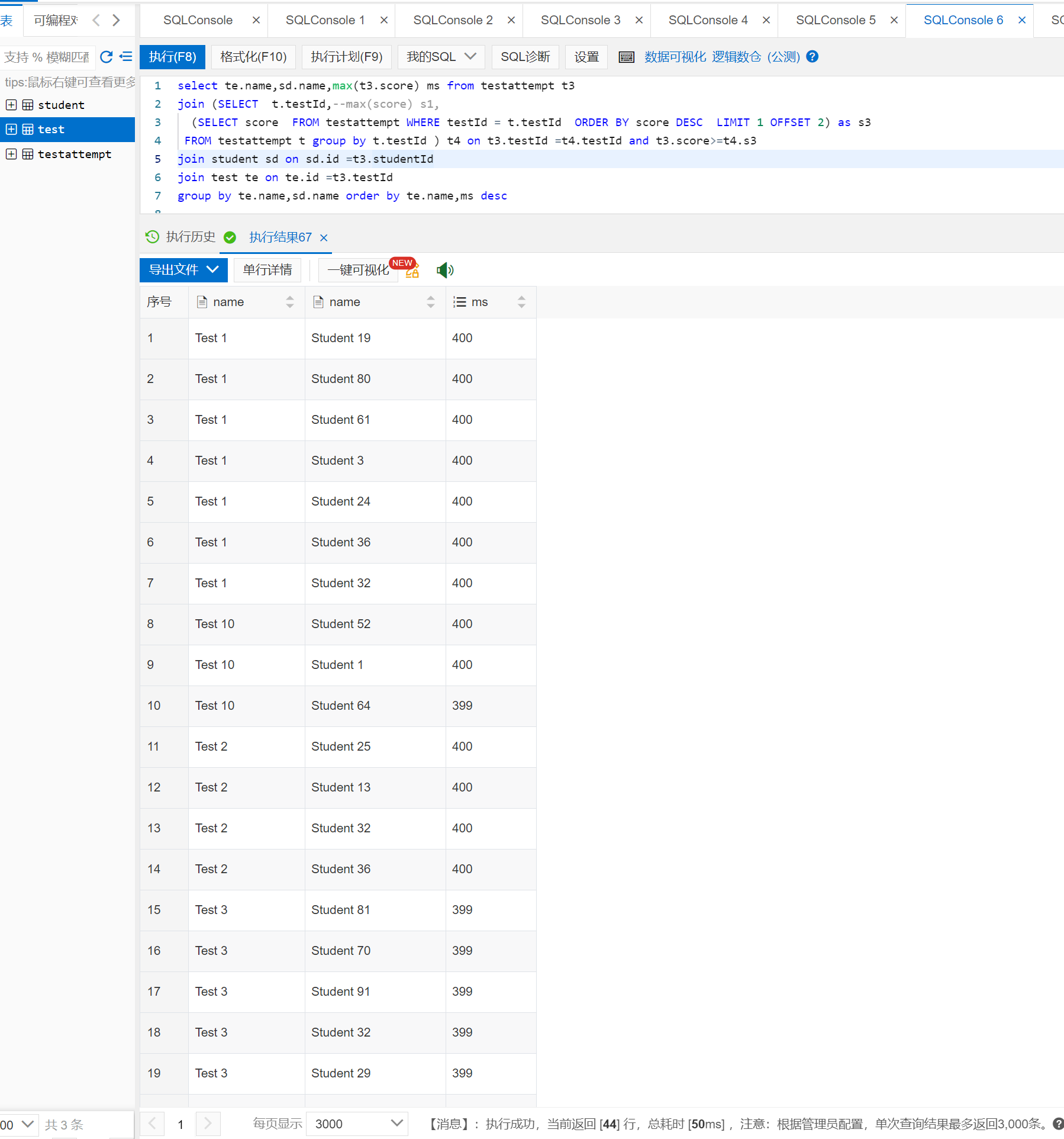
Task: Open the 执行历史 history tab
Action: point(191,237)
